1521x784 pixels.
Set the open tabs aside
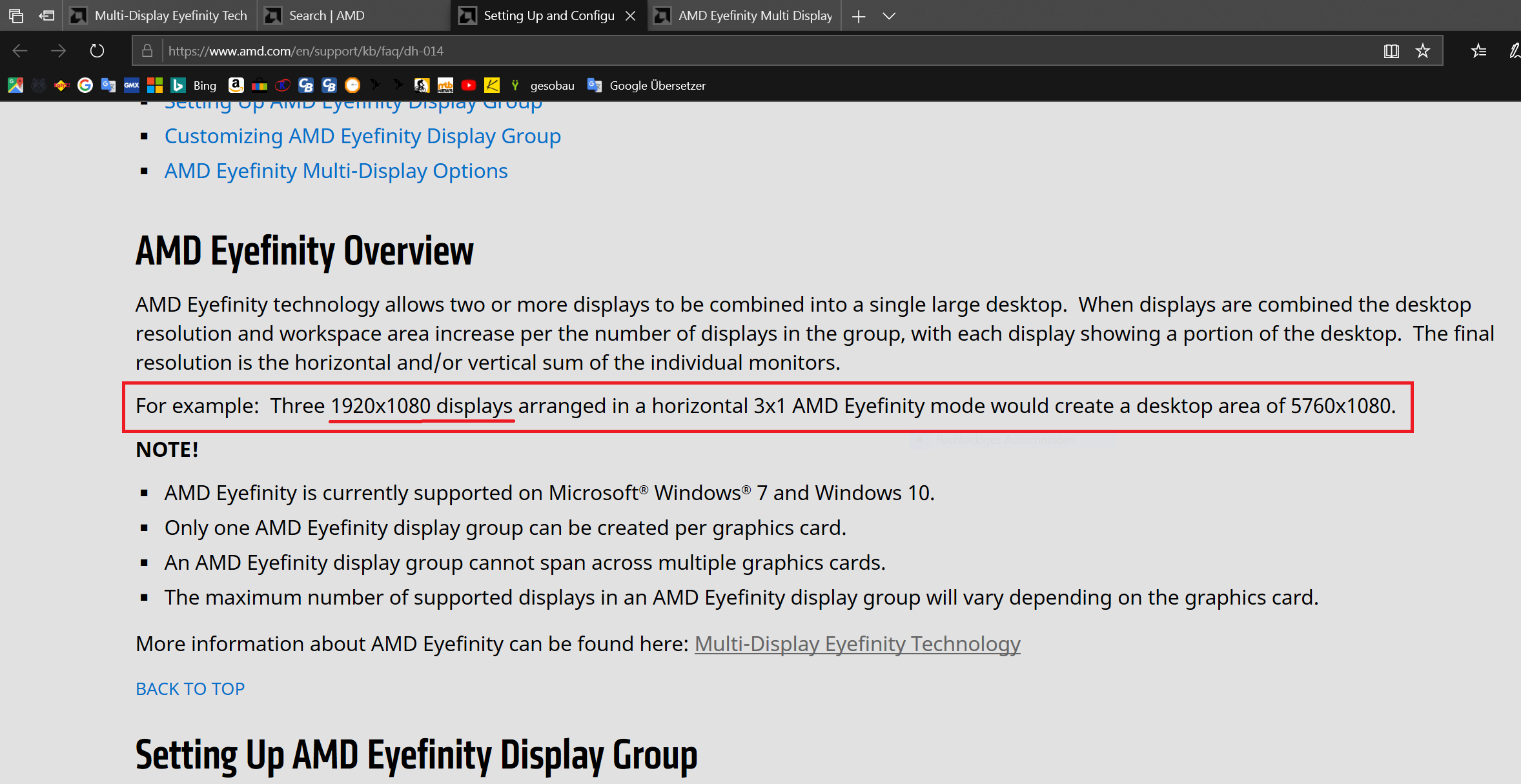pos(46,15)
